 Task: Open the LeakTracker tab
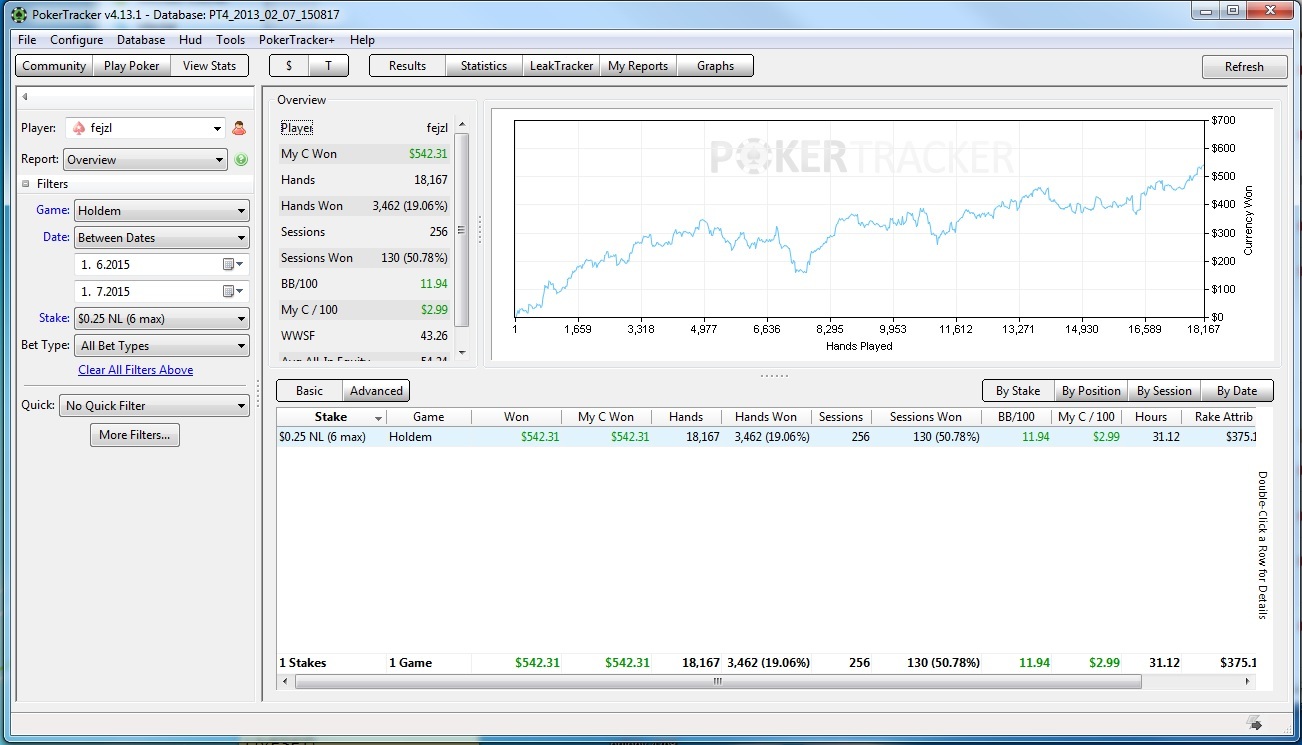(561, 66)
